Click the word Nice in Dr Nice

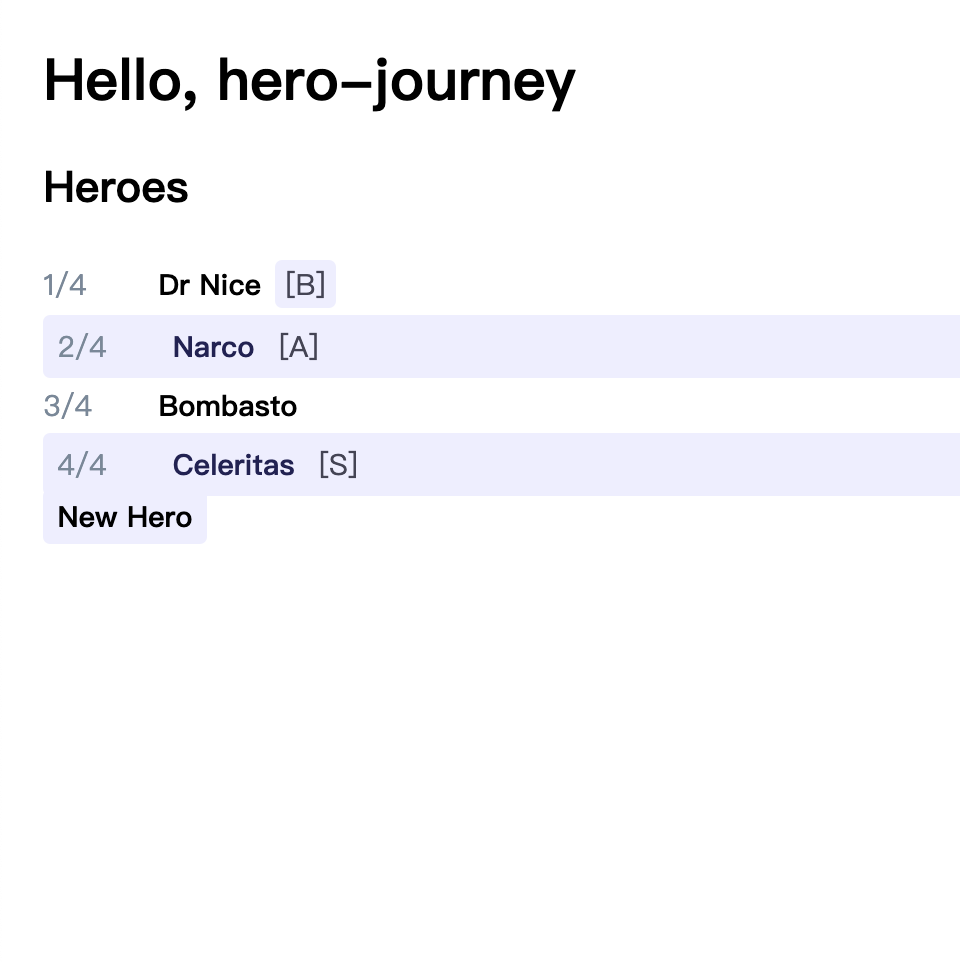[x=231, y=285]
